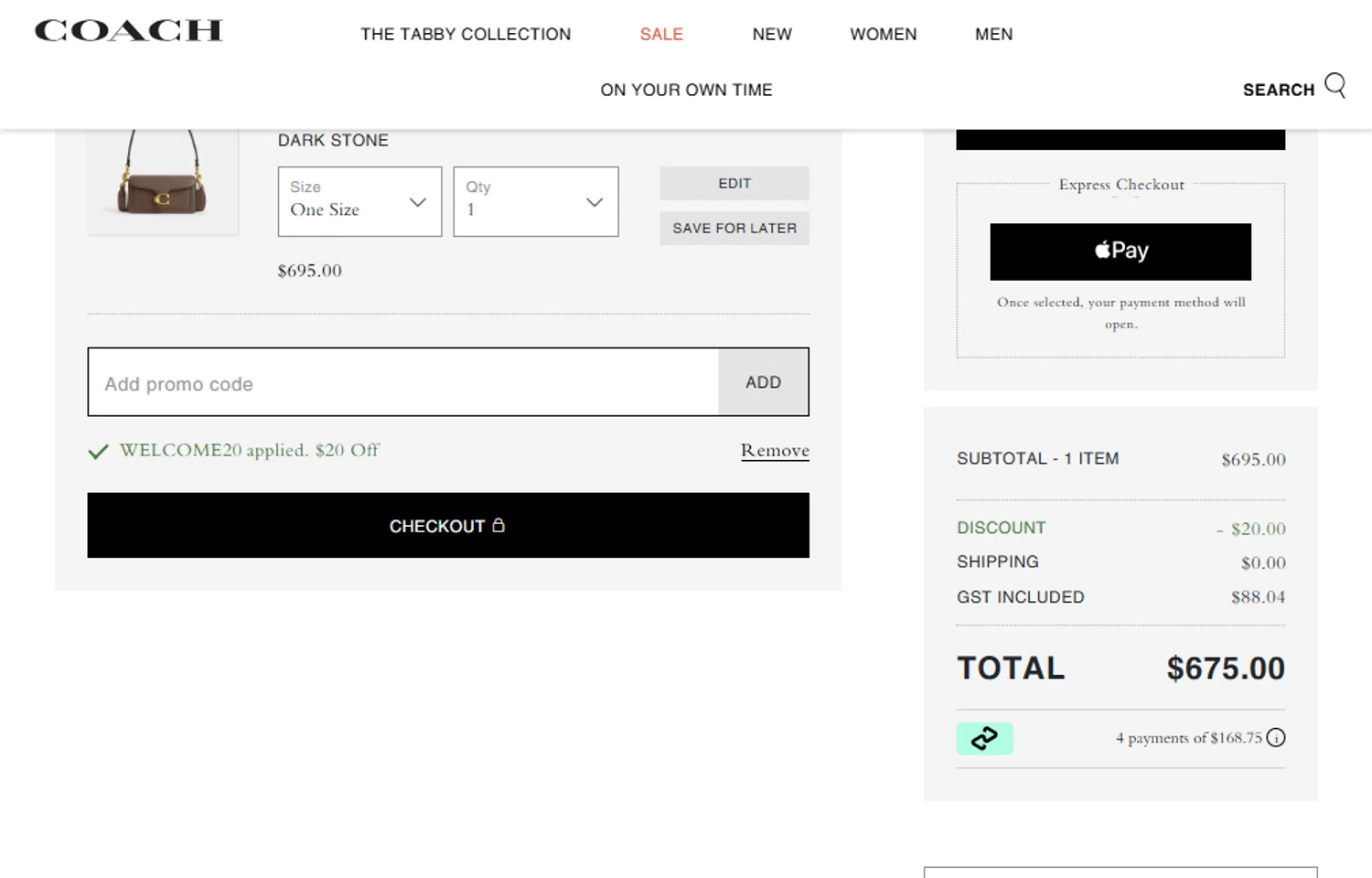
Task: Open the Men menu
Action: tap(993, 35)
